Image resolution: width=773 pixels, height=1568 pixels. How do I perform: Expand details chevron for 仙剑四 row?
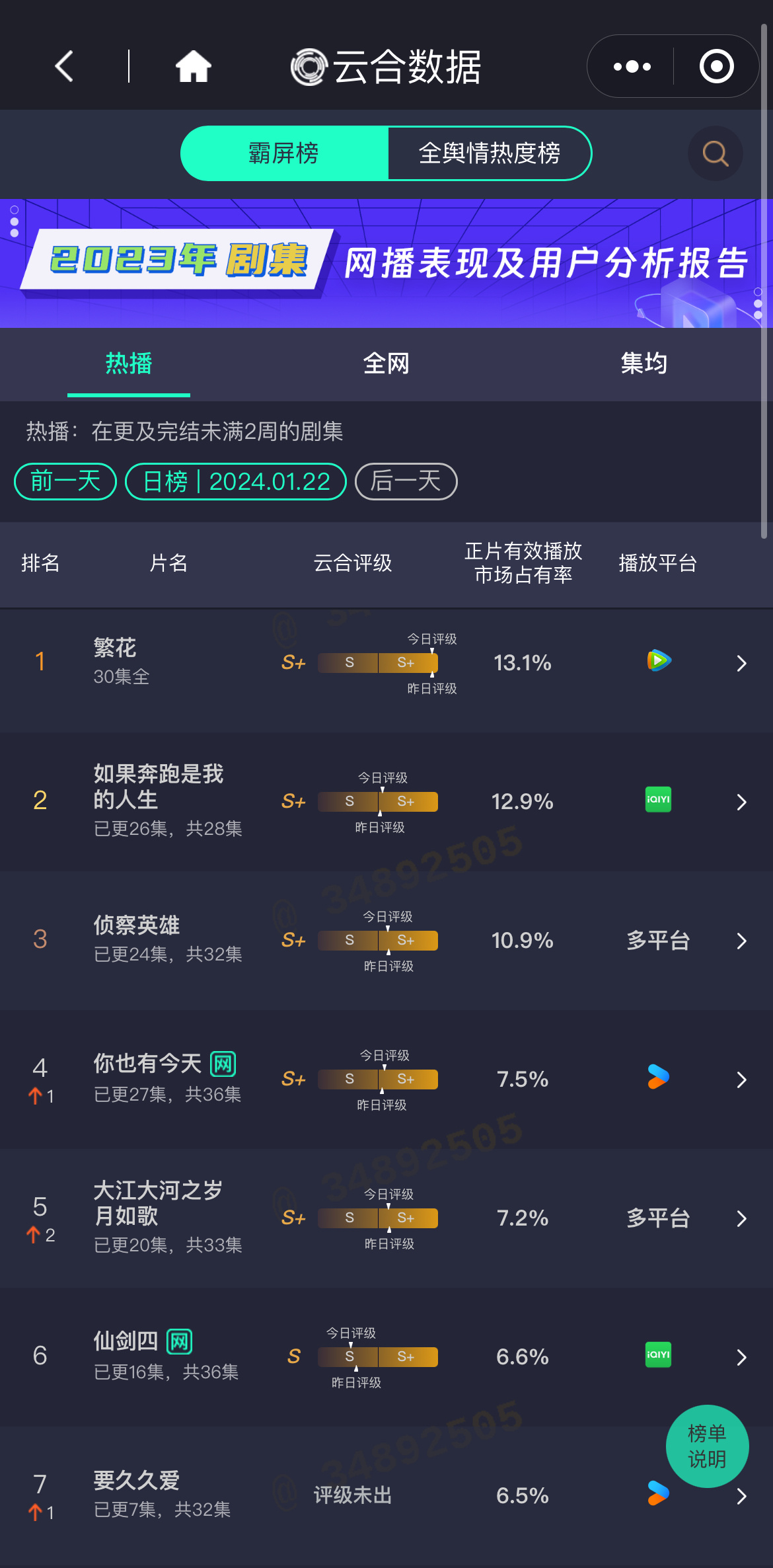(x=741, y=1357)
